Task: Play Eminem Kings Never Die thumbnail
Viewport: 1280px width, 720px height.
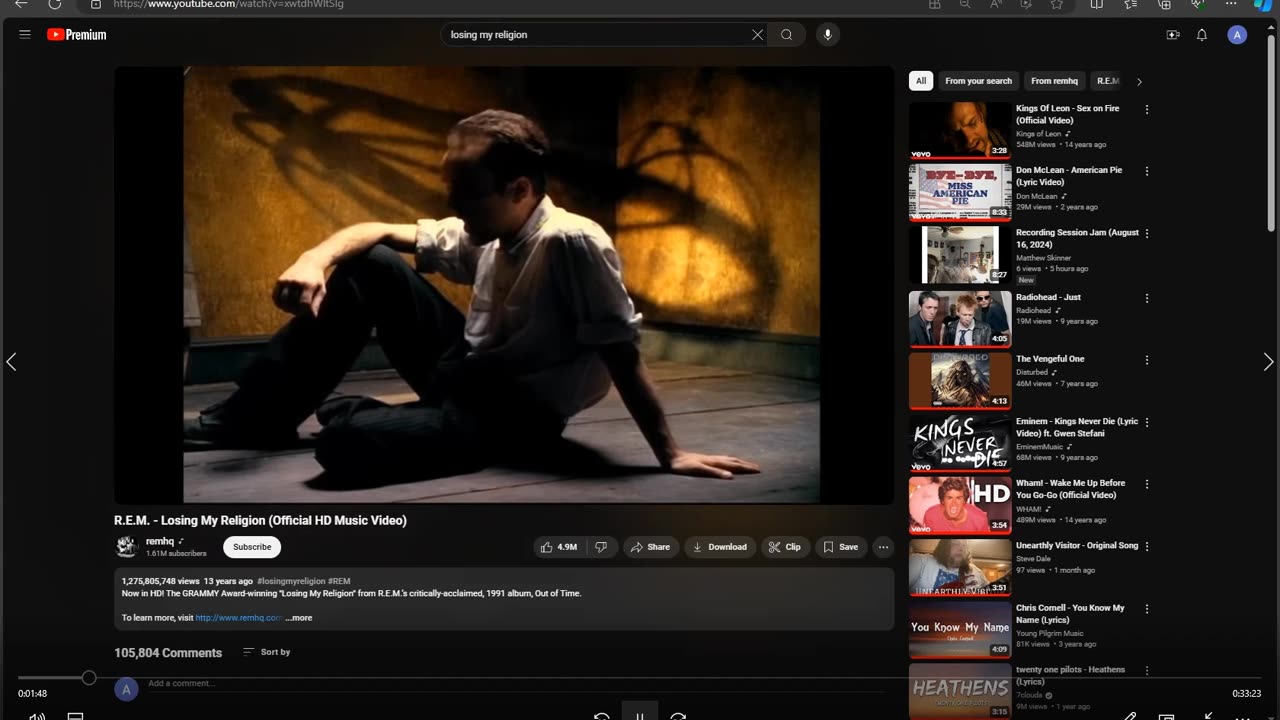Action: (960, 443)
